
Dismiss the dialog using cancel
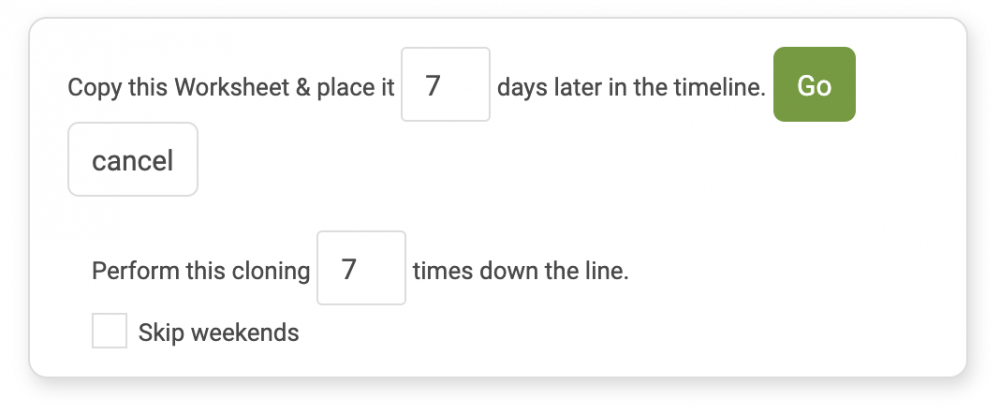pyautogui.click(x=133, y=159)
